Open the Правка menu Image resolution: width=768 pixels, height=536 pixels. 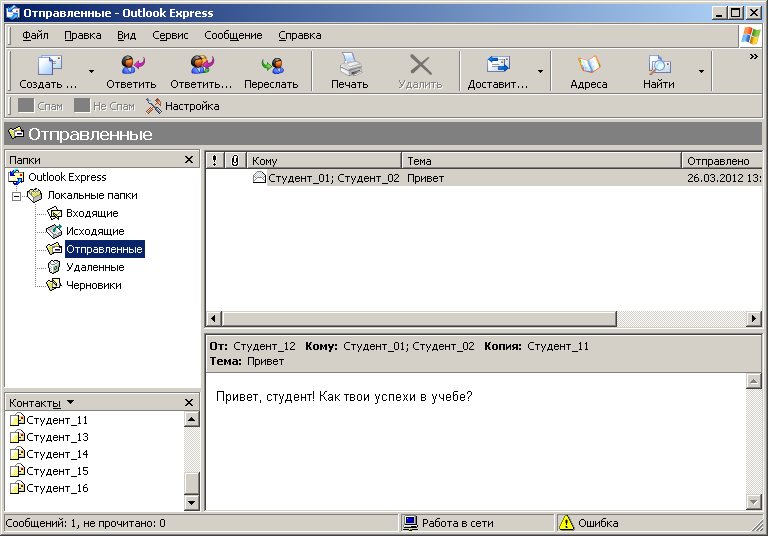click(x=83, y=35)
